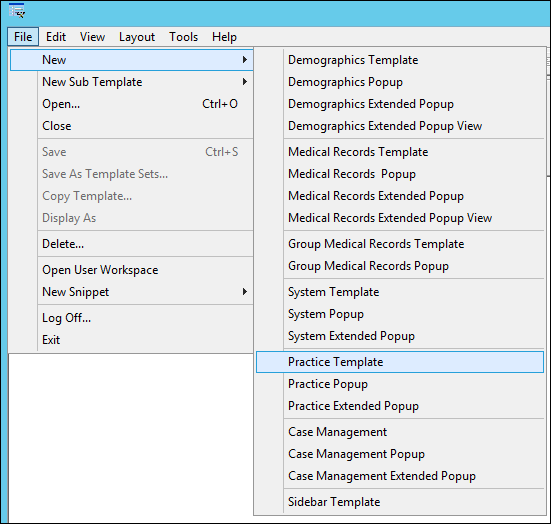Choose Exit from the File menu
The width and height of the screenshot is (551, 524).
[x=131, y=340]
